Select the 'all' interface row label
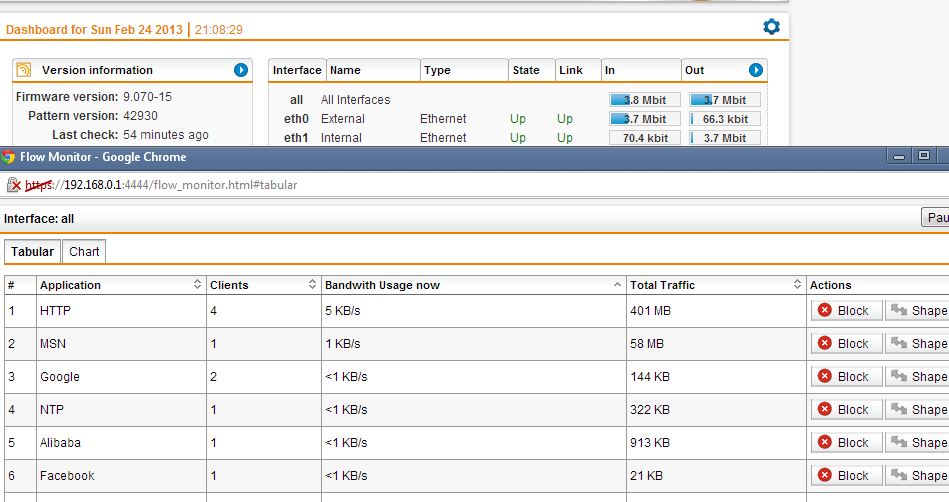The image size is (949, 502). coord(296,100)
